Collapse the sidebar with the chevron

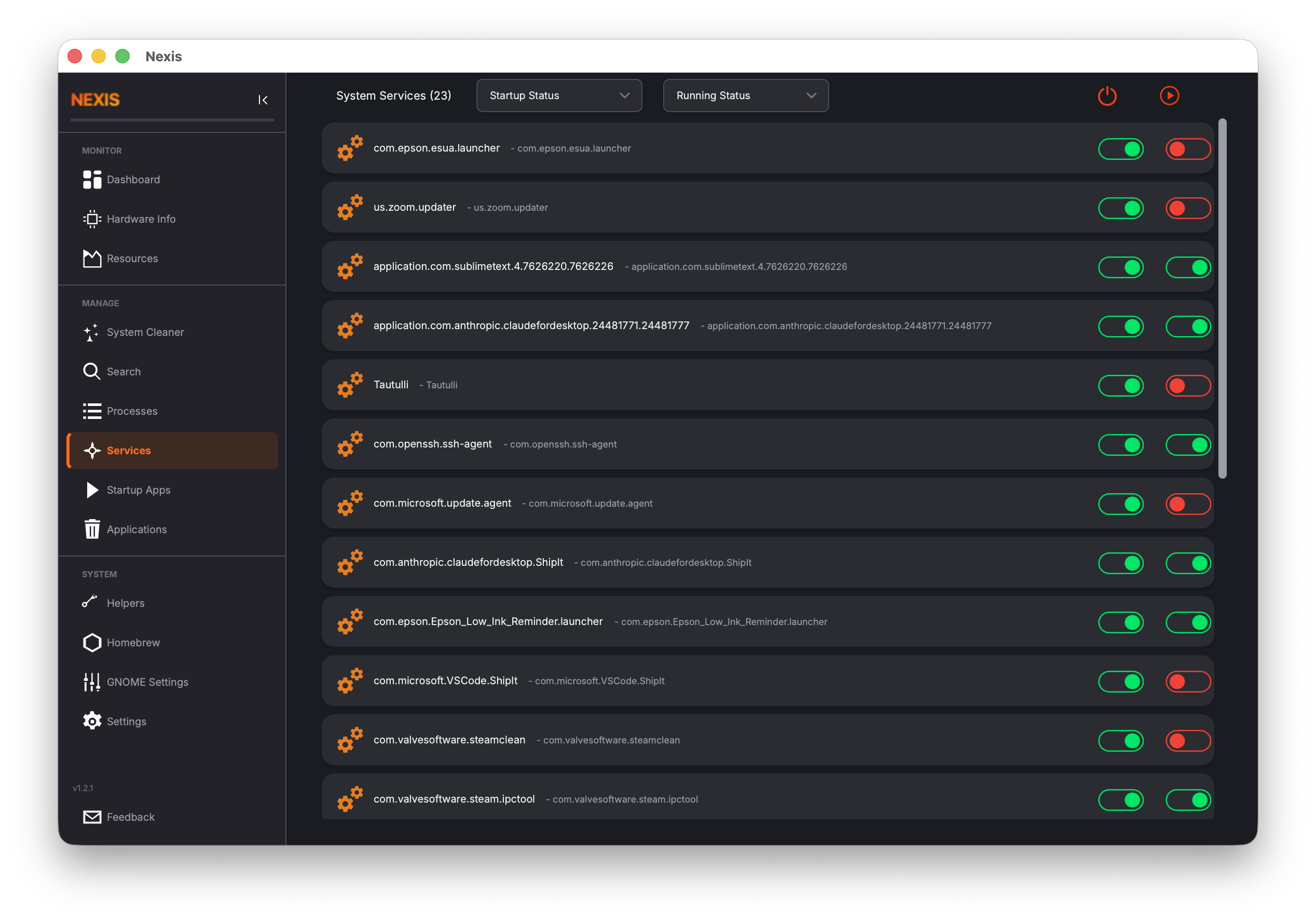pyautogui.click(x=263, y=99)
